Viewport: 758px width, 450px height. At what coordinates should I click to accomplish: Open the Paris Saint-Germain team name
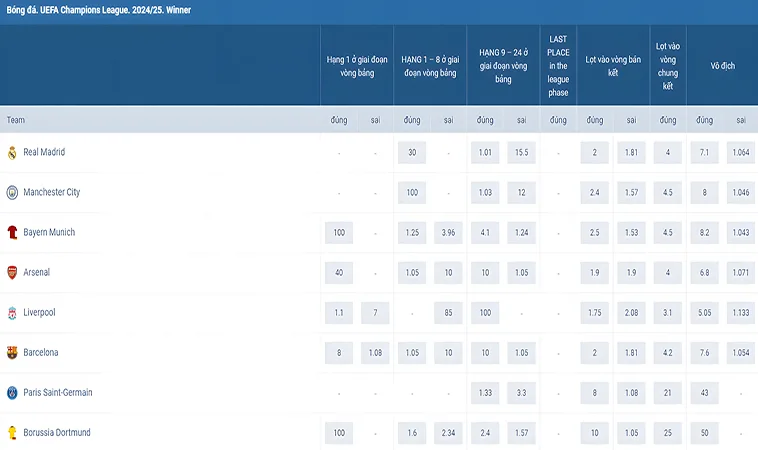point(58,392)
